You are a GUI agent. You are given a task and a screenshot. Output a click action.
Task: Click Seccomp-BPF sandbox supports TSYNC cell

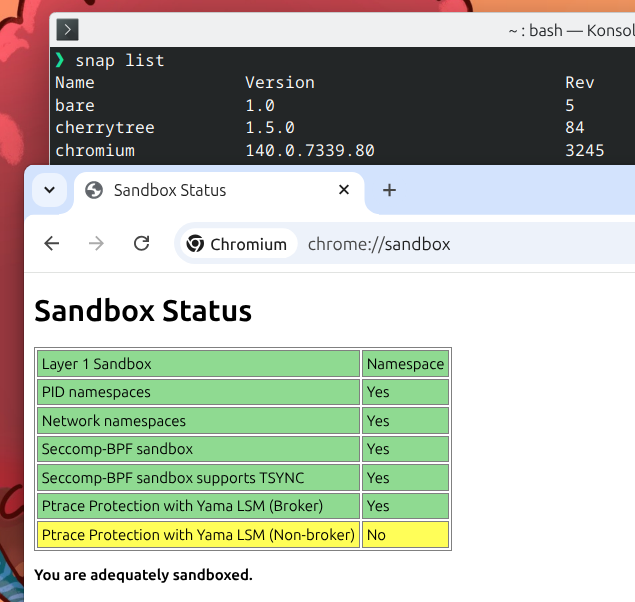198,478
